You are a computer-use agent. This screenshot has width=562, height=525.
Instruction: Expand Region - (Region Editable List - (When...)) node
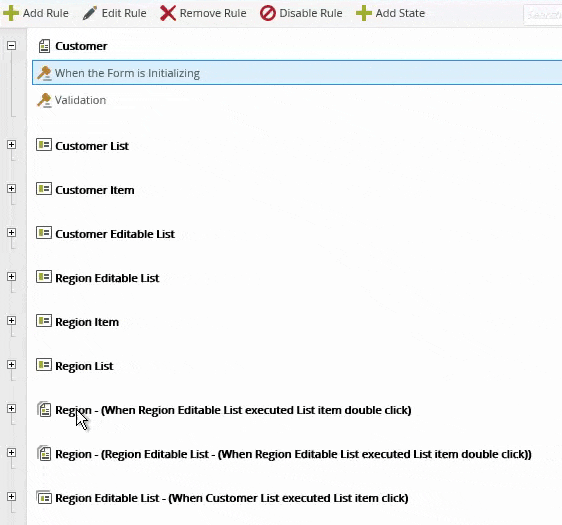tap(11, 453)
